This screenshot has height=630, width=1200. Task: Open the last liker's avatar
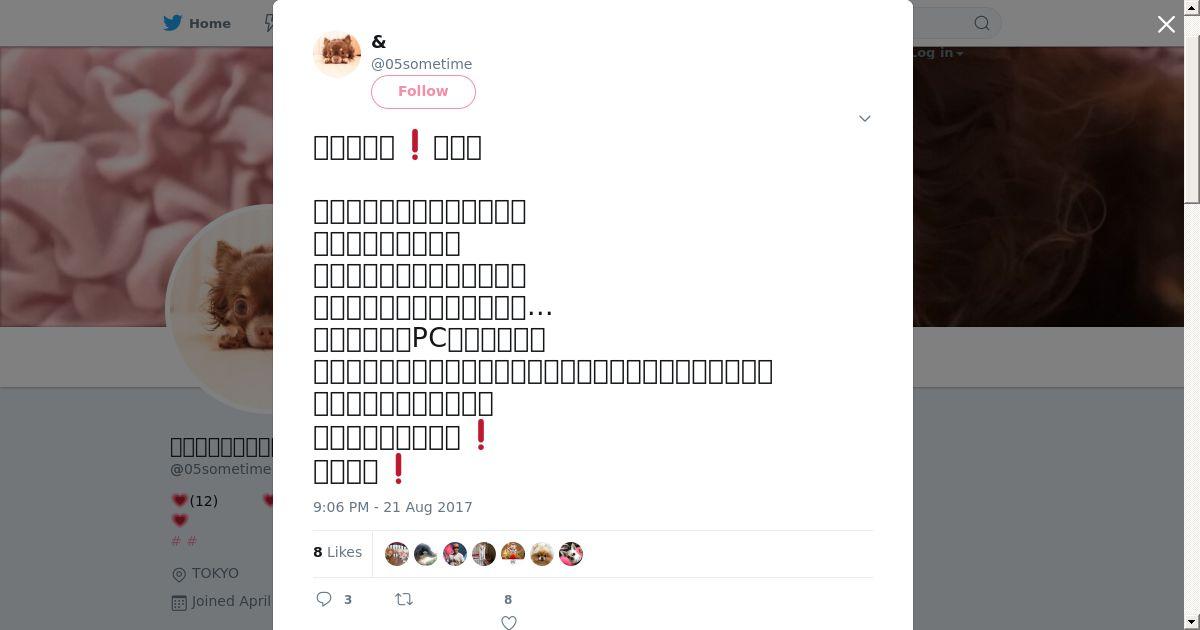(x=571, y=554)
